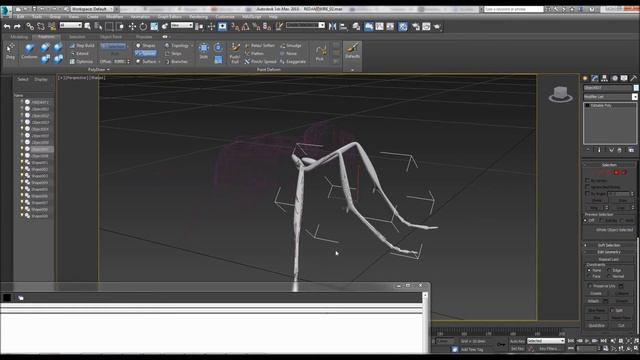Viewport: 640px width, 360px height.
Task: Click the object color swatch by name field
Action: (x=636, y=88)
